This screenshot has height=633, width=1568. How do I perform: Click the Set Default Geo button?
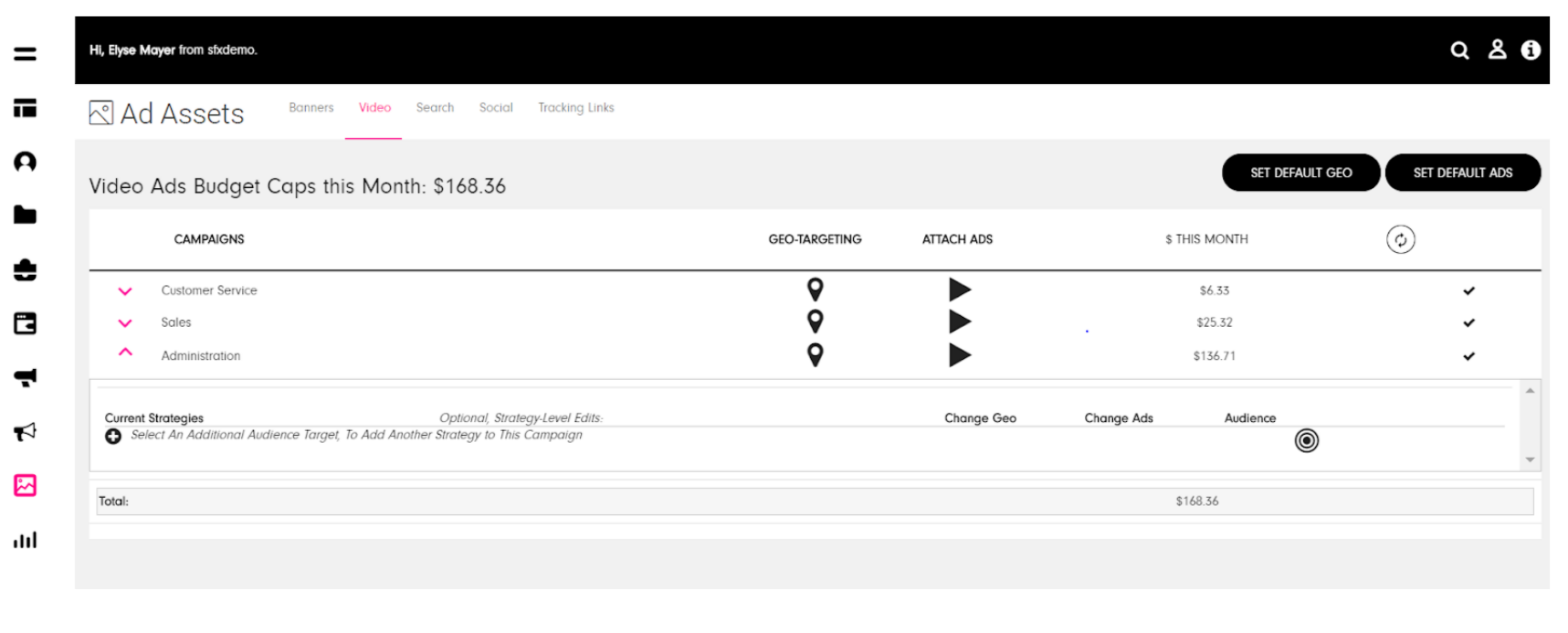(1300, 173)
